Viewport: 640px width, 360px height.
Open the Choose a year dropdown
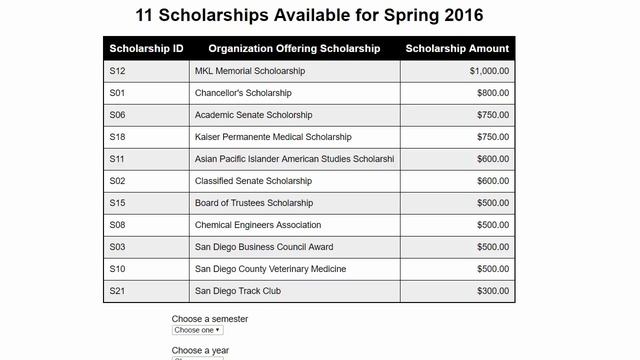198,358
